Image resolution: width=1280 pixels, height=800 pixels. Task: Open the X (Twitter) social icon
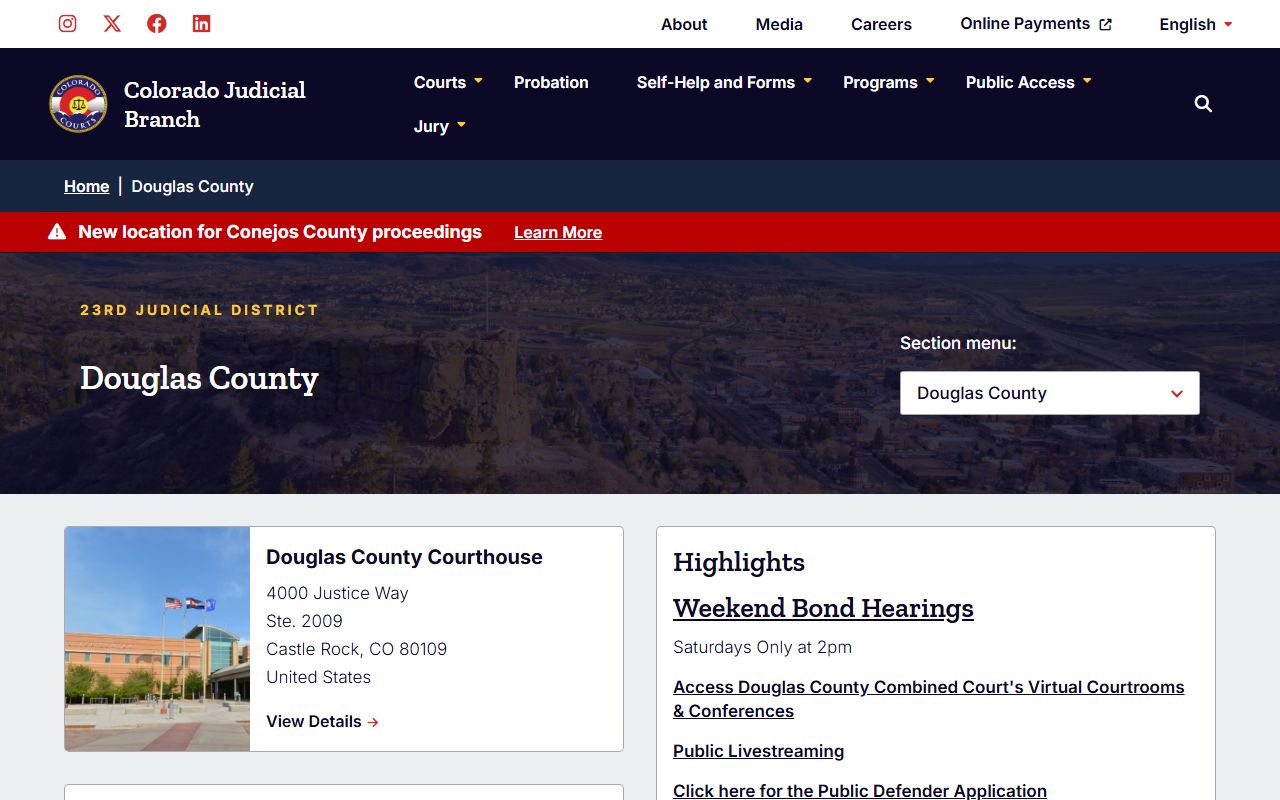[x=112, y=24]
